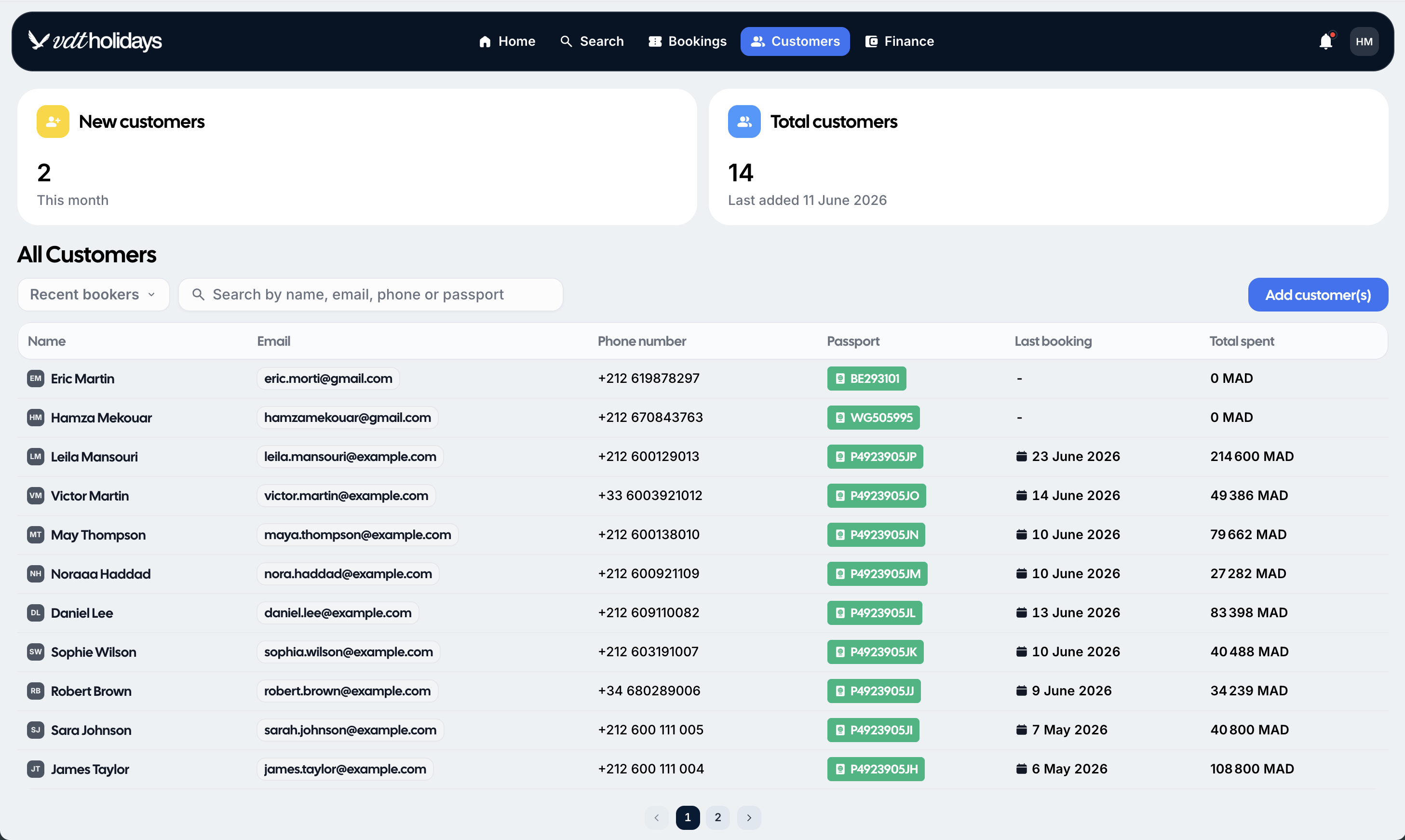Switch to the Bookings tab
This screenshot has height=840, width=1405.
(688, 41)
